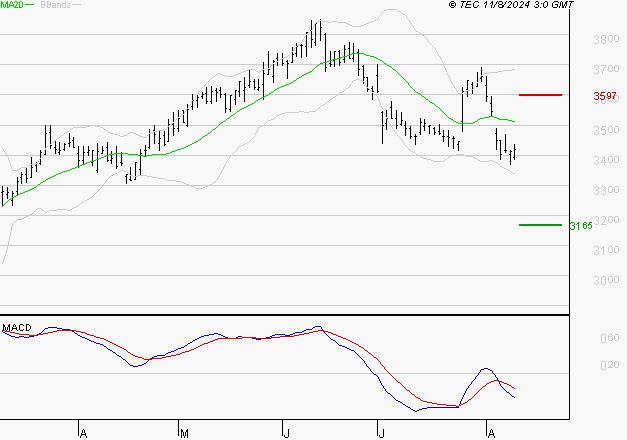This screenshot has width=627, height=440.
Task: Select the red resistance line at 3597
Action: (x=540, y=95)
